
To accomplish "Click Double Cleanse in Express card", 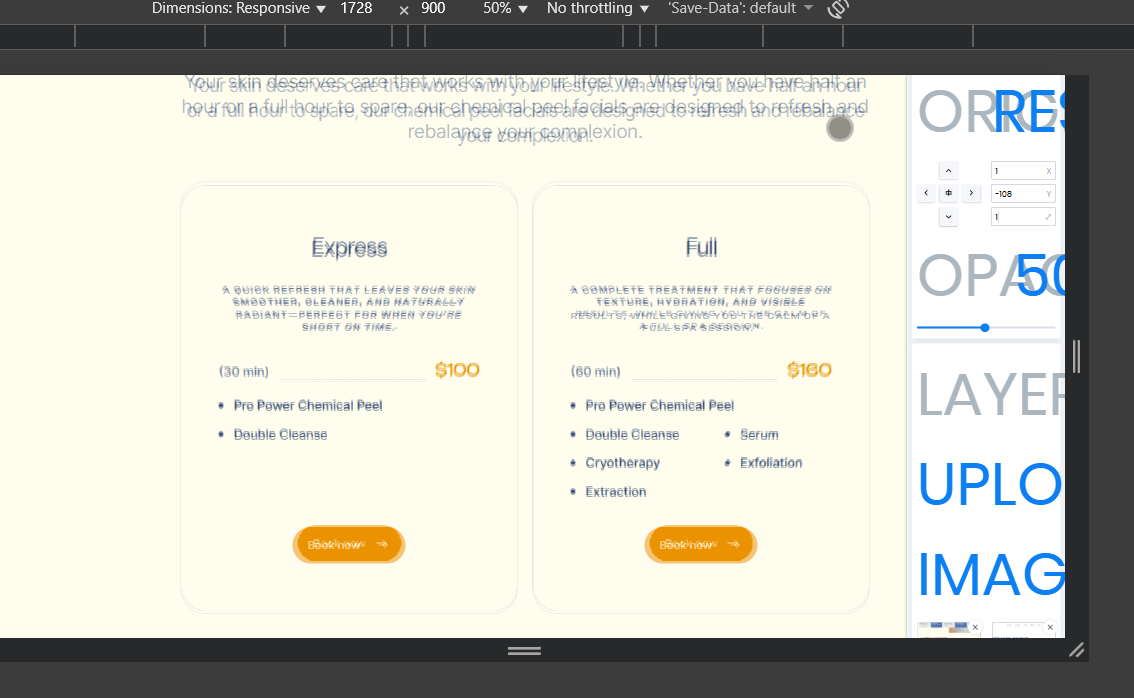I will (x=281, y=435).
